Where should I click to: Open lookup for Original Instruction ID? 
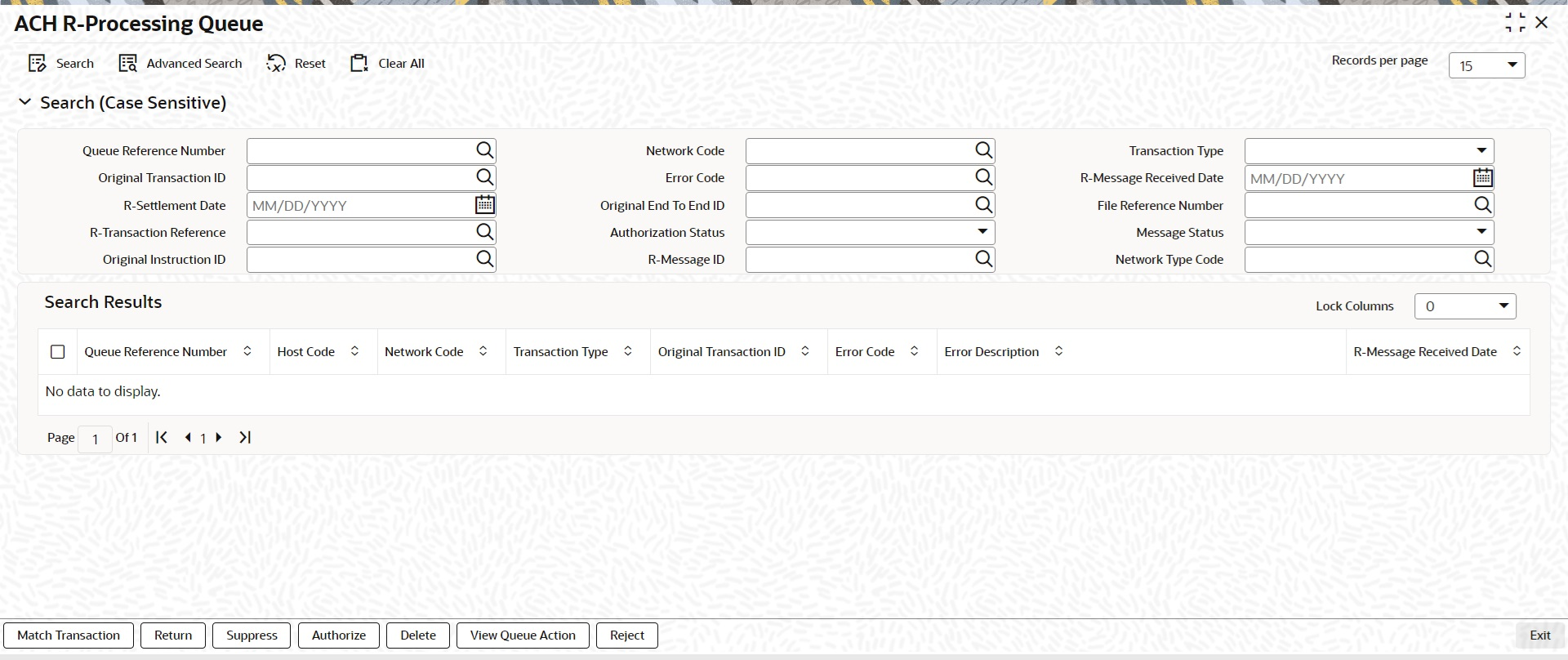[x=485, y=259]
